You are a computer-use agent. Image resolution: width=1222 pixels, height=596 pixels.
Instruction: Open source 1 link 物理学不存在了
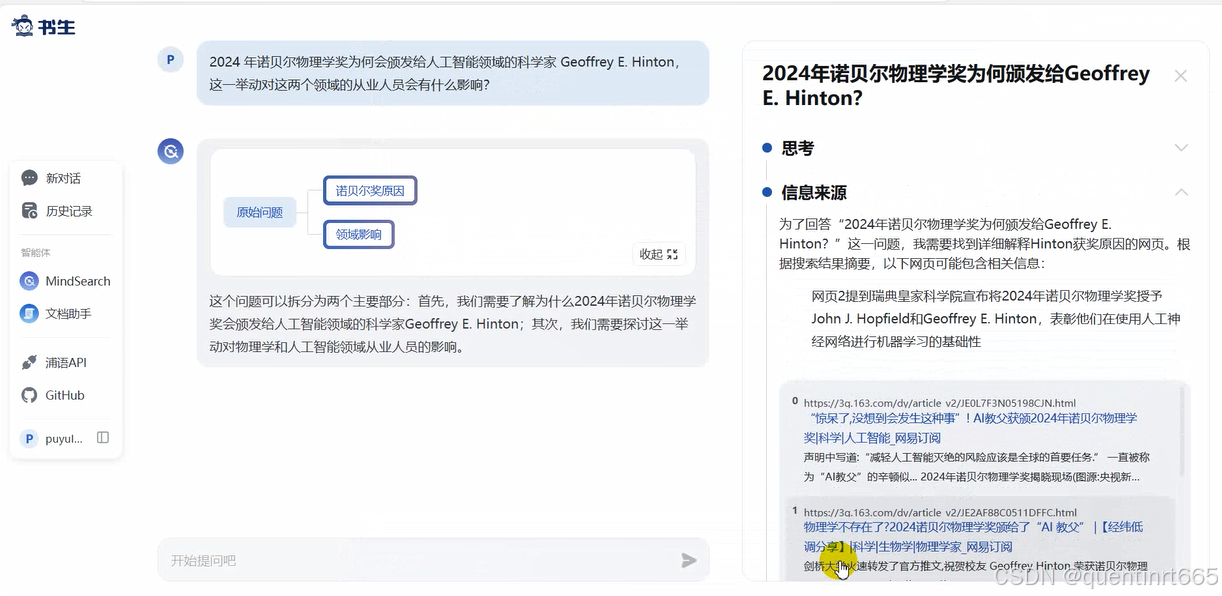coord(973,537)
